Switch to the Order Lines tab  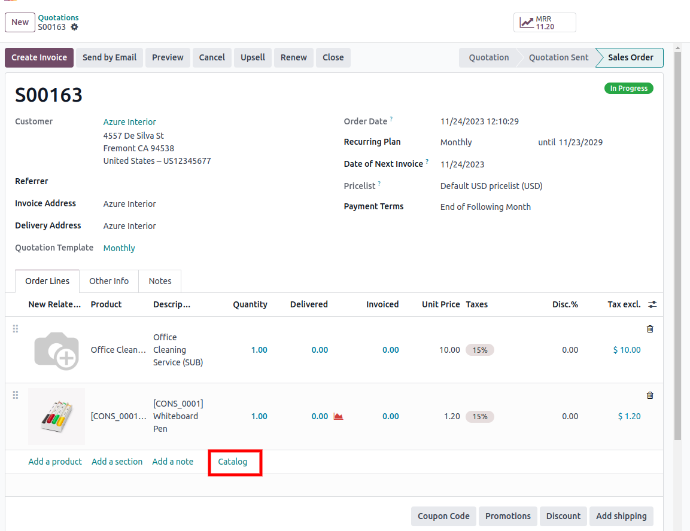[x=47, y=281]
